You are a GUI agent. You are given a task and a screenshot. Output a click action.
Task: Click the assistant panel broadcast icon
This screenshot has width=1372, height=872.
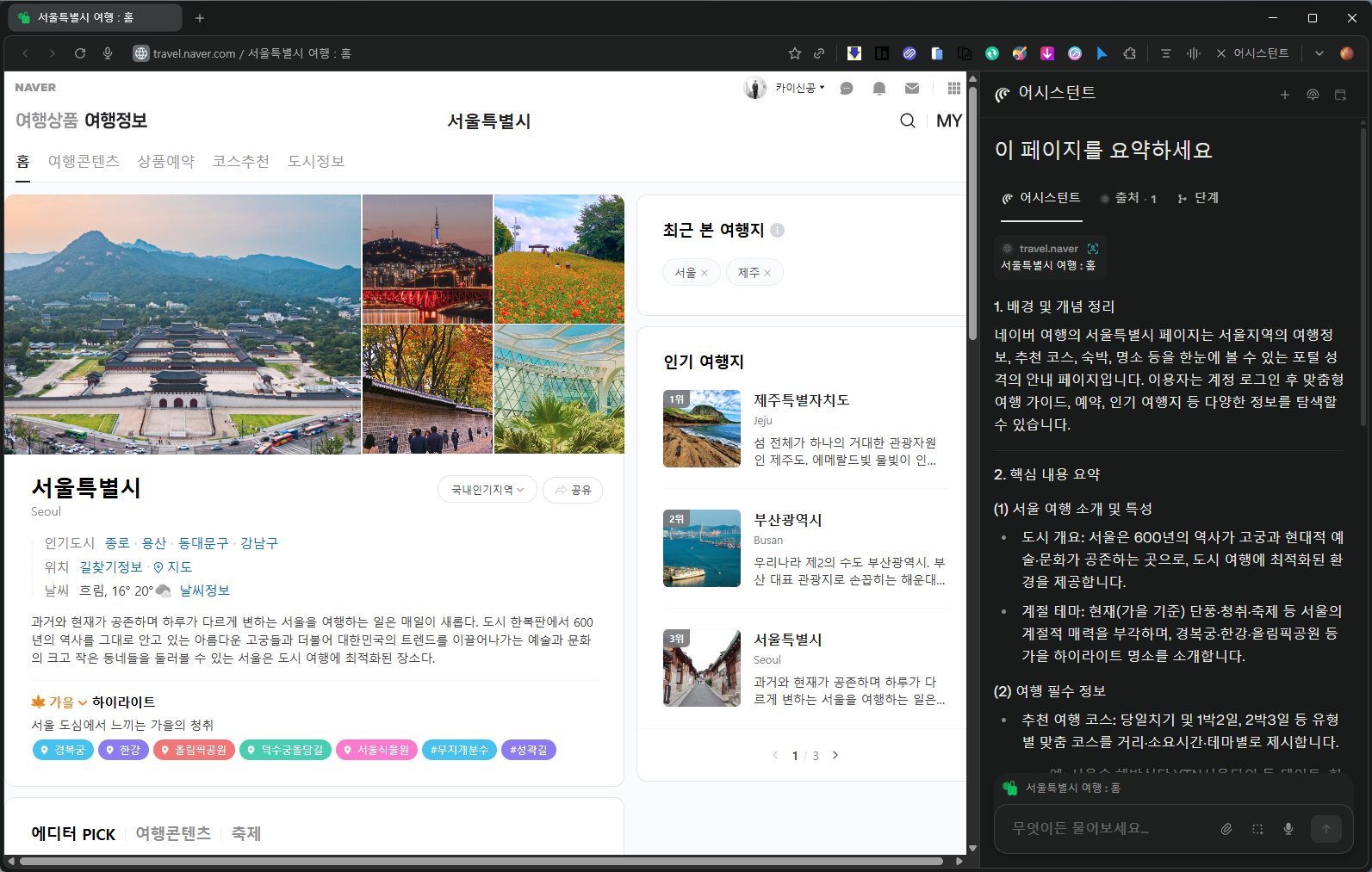pos(1313,95)
